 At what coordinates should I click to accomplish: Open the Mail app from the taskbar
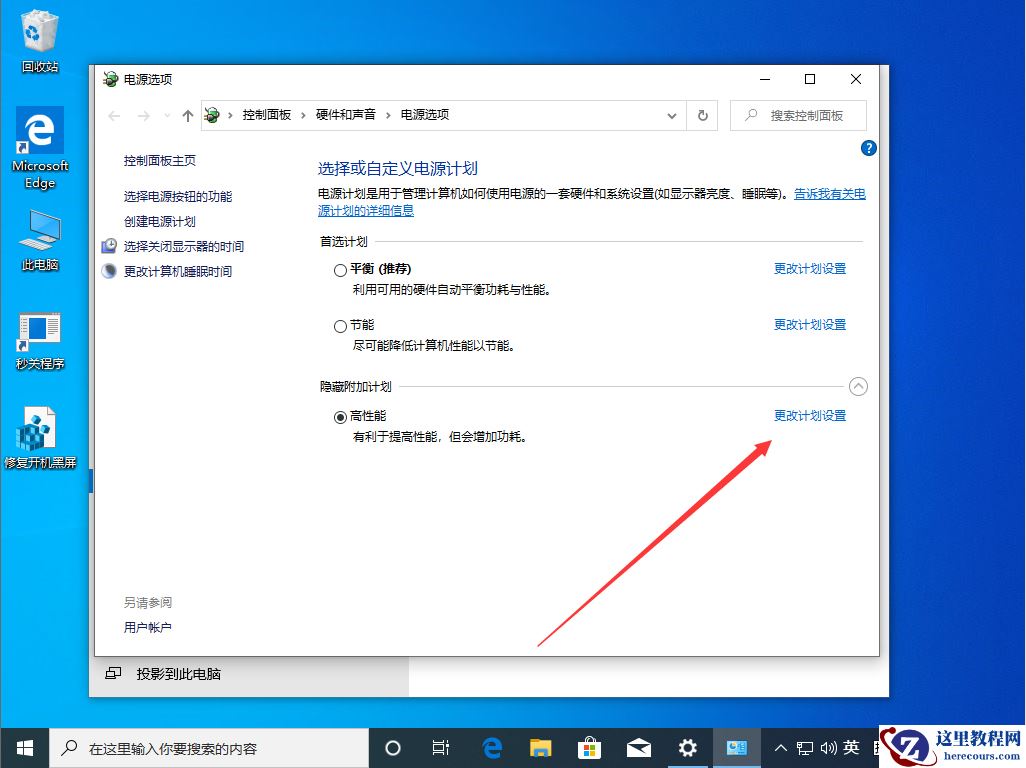pos(638,747)
